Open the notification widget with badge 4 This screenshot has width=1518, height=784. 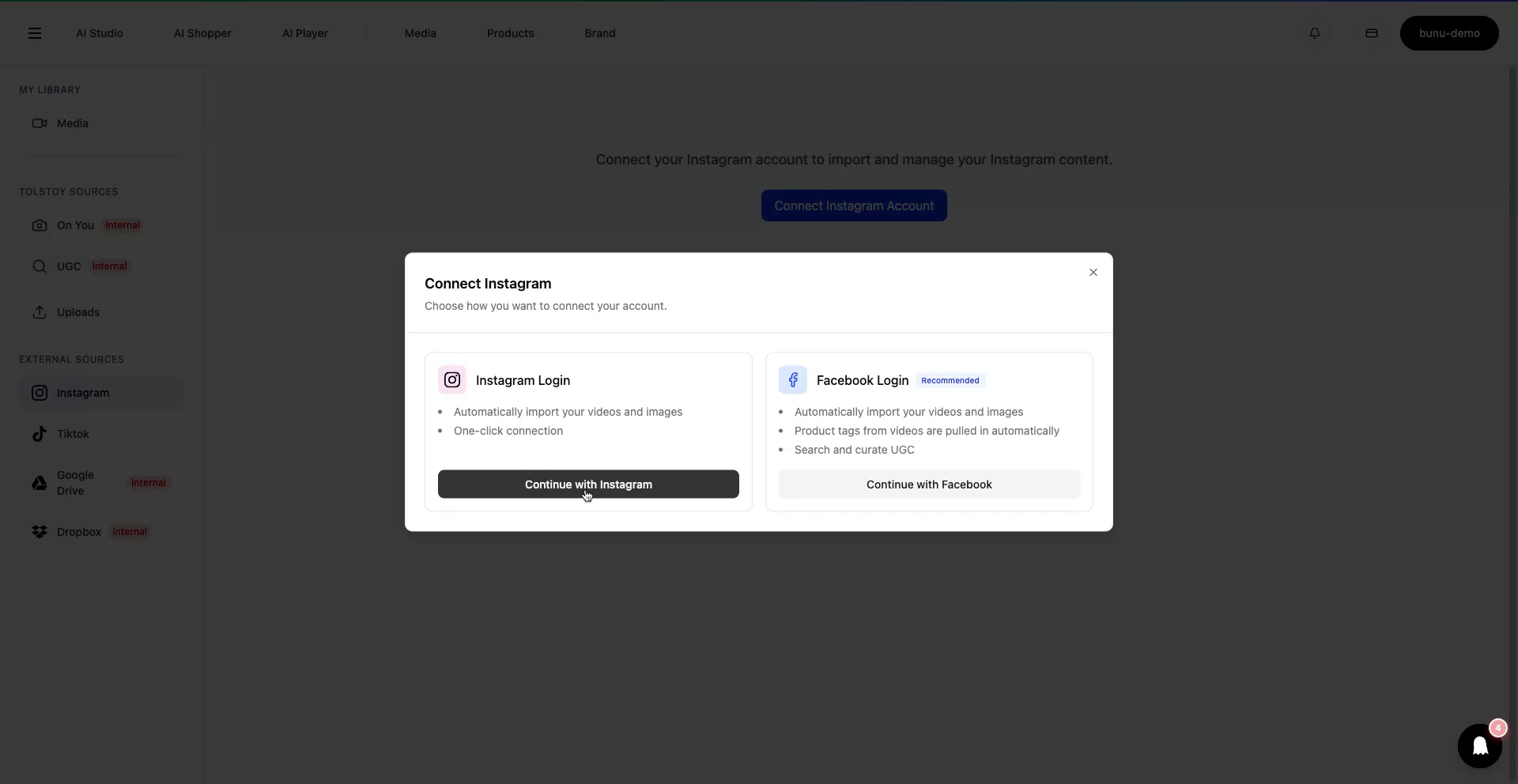[1479, 745]
